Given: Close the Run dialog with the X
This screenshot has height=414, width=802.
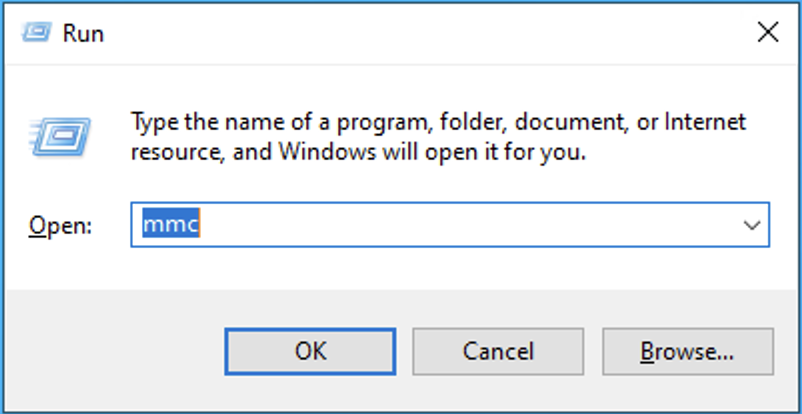Looking at the screenshot, I should (x=767, y=33).
